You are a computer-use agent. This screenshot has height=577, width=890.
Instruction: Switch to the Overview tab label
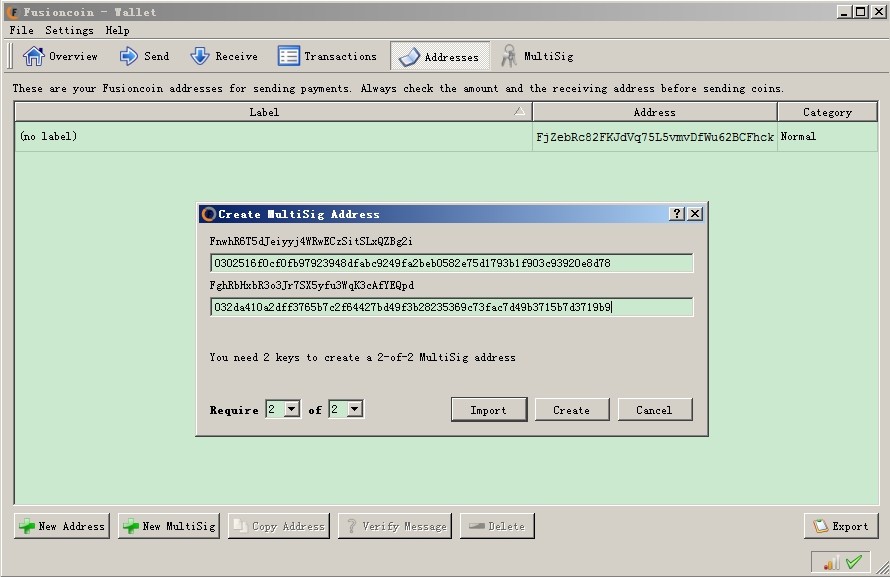pyautogui.click(x=73, y=56)
